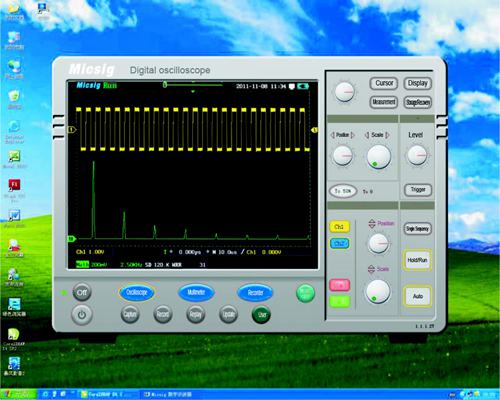Open the Display settings button
Viewport: 500px width, 400px height.
click(x=418, y=83)
